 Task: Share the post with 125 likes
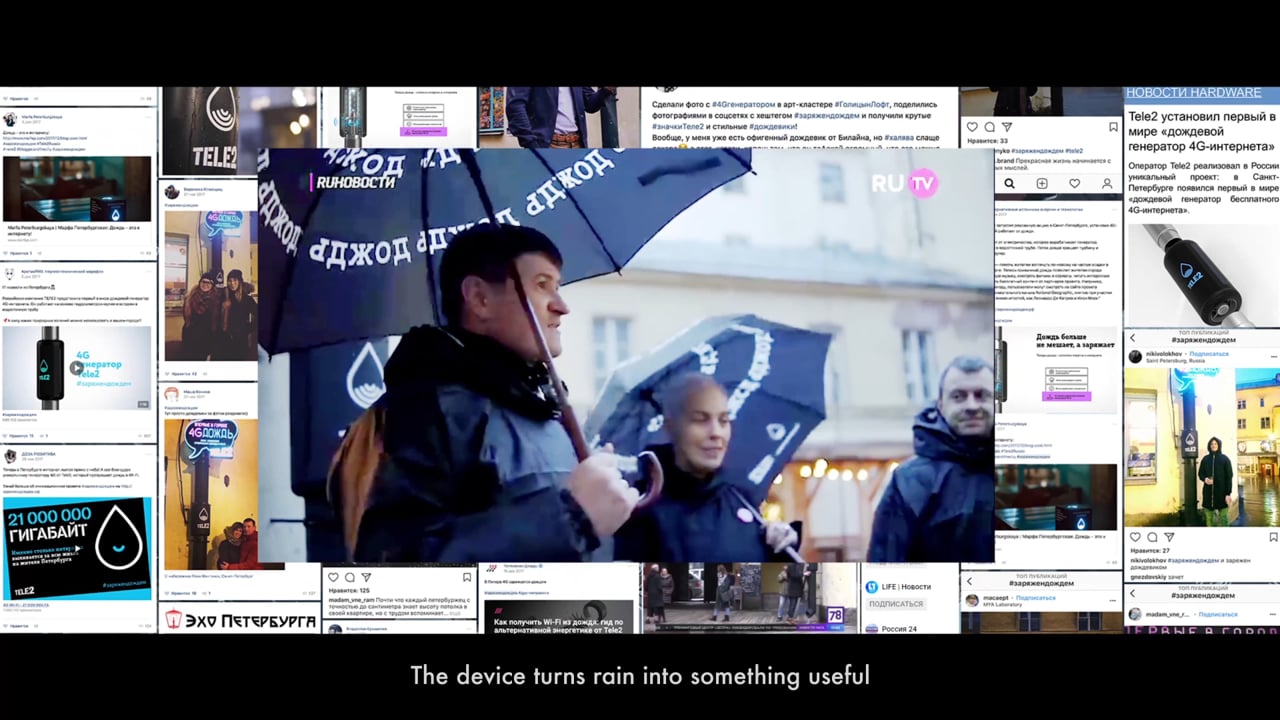tap(366, 577)
